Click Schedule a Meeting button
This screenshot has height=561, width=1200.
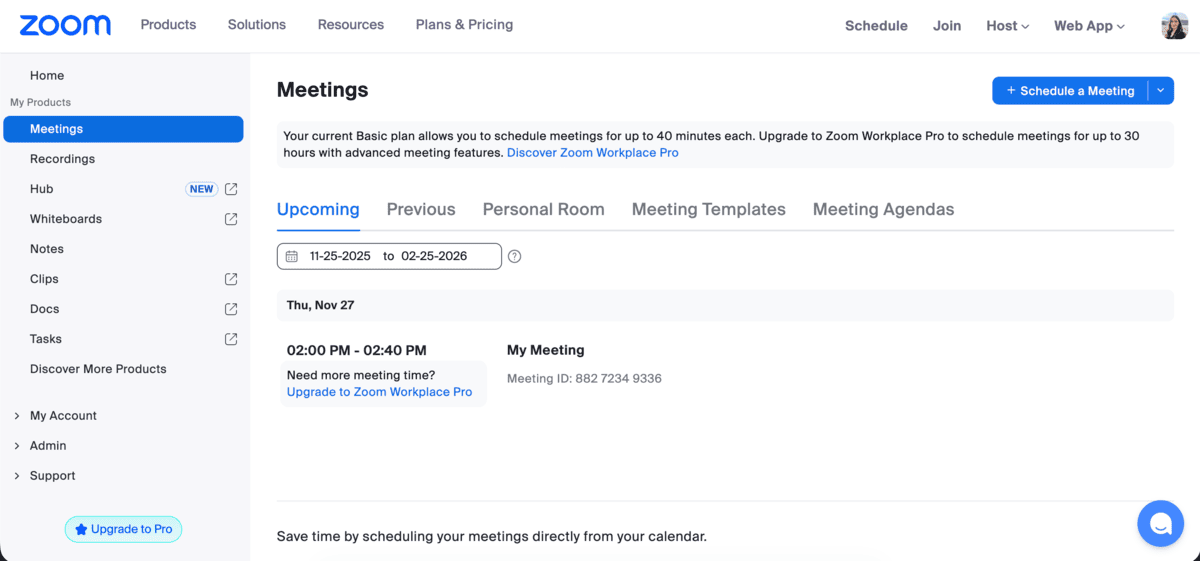click(x=1070, y=91)
